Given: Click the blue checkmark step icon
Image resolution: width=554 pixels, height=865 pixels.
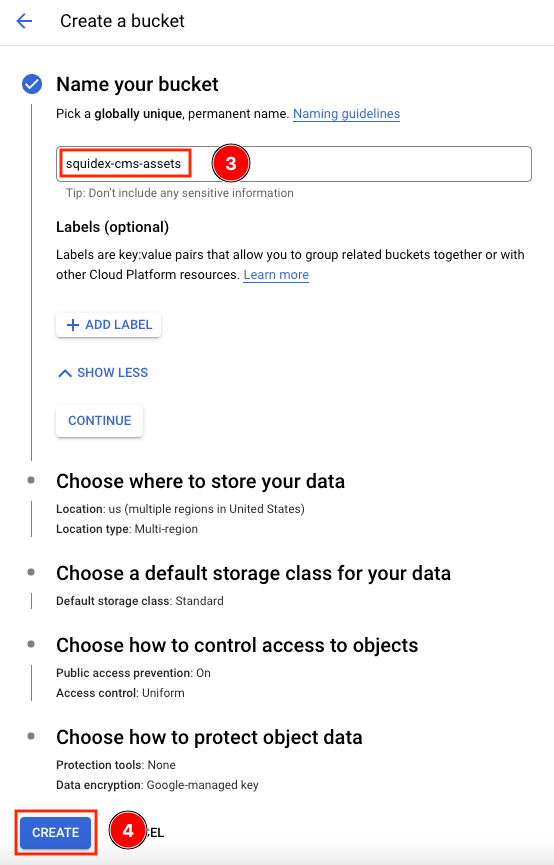Looking at the screenshot, I should [32, 84].
